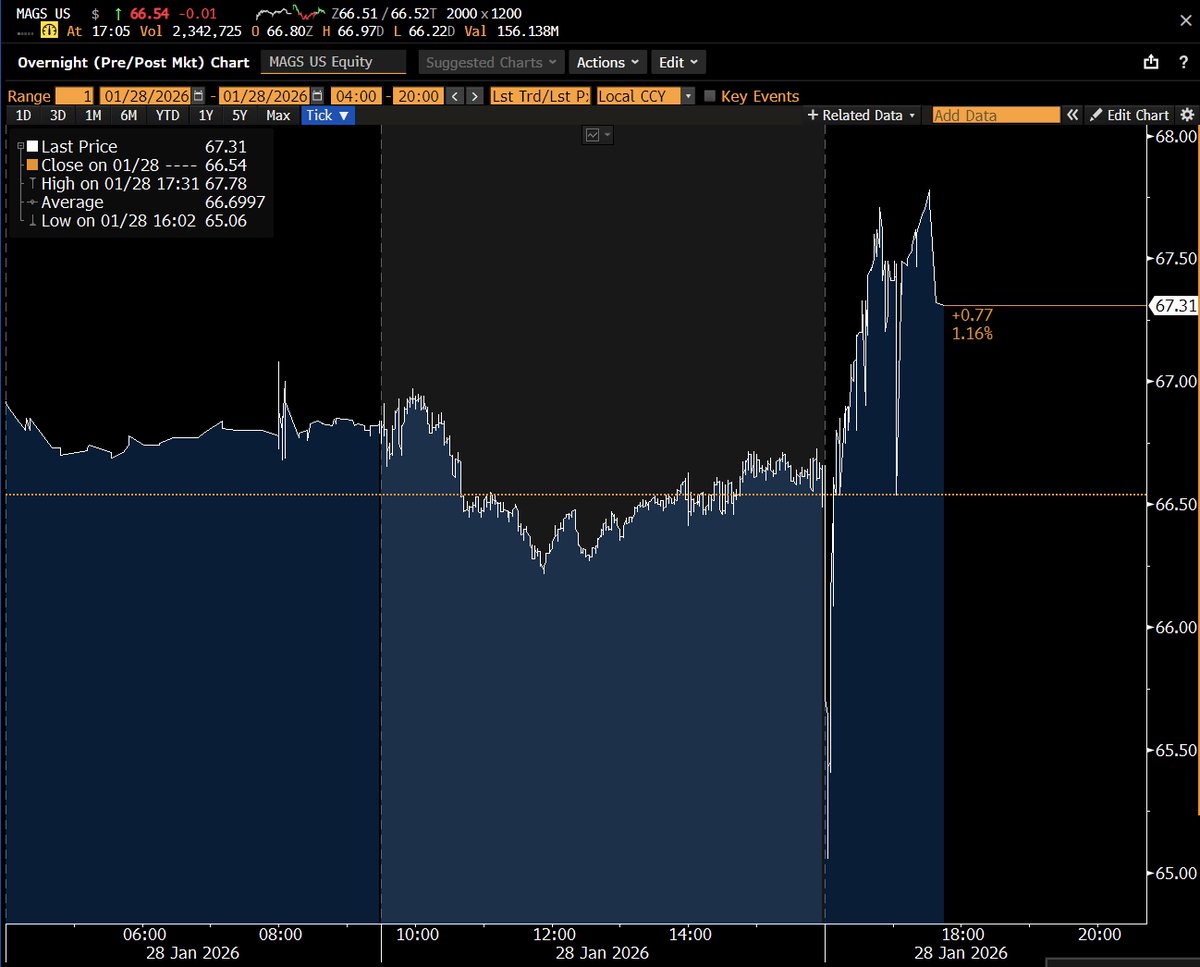Click the Edit Chart button
Image resolution: width=1200 pixels, height=967 pixels.
tap(1130, 115)
